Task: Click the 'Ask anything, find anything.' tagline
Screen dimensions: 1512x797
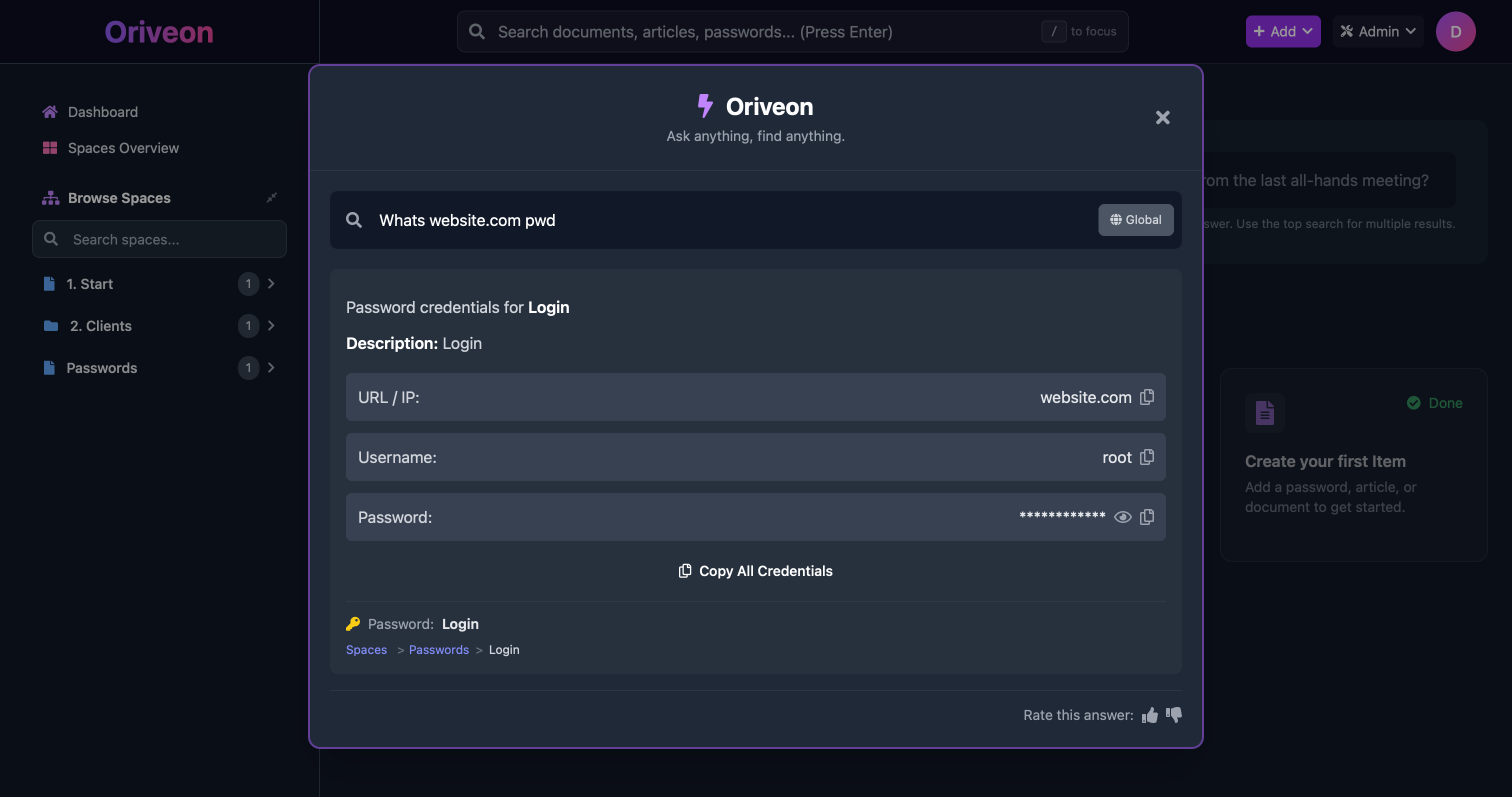Action: coord(755,136)
